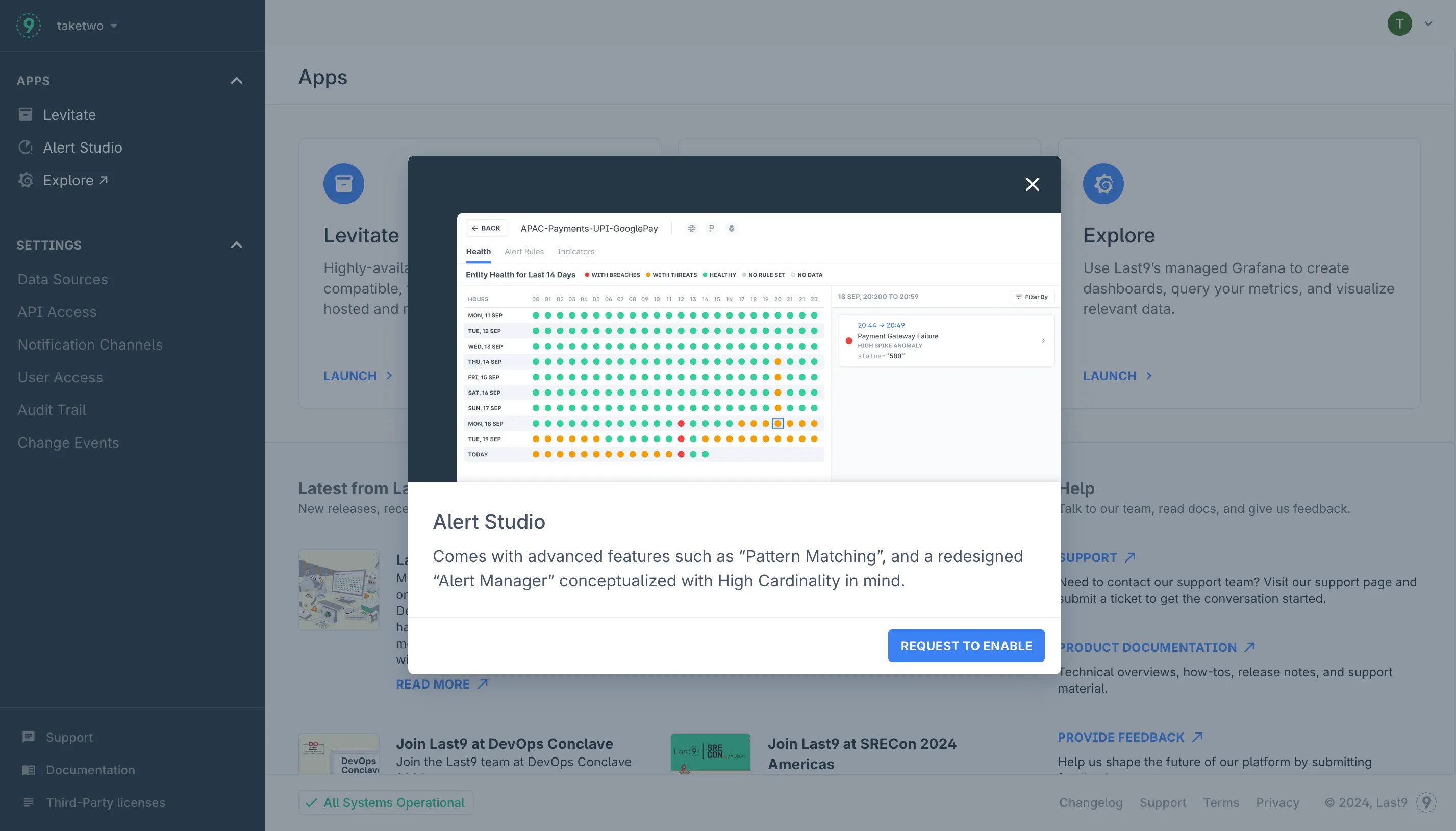Click the WITH BREACHES legend red dot
1456x831 pixels.
click(587, 275)
